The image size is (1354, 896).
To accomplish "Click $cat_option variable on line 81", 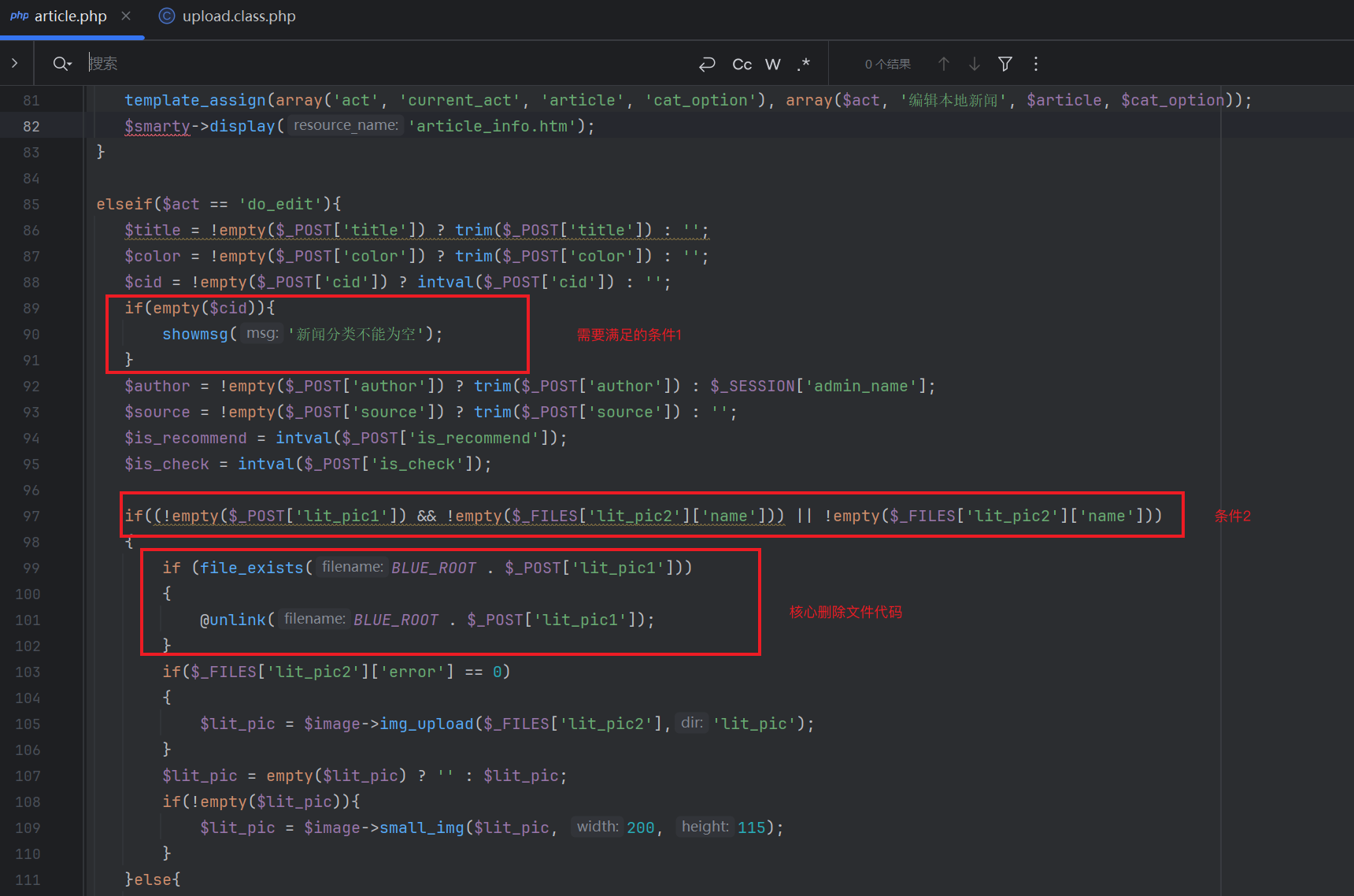I will [1173, 100].
